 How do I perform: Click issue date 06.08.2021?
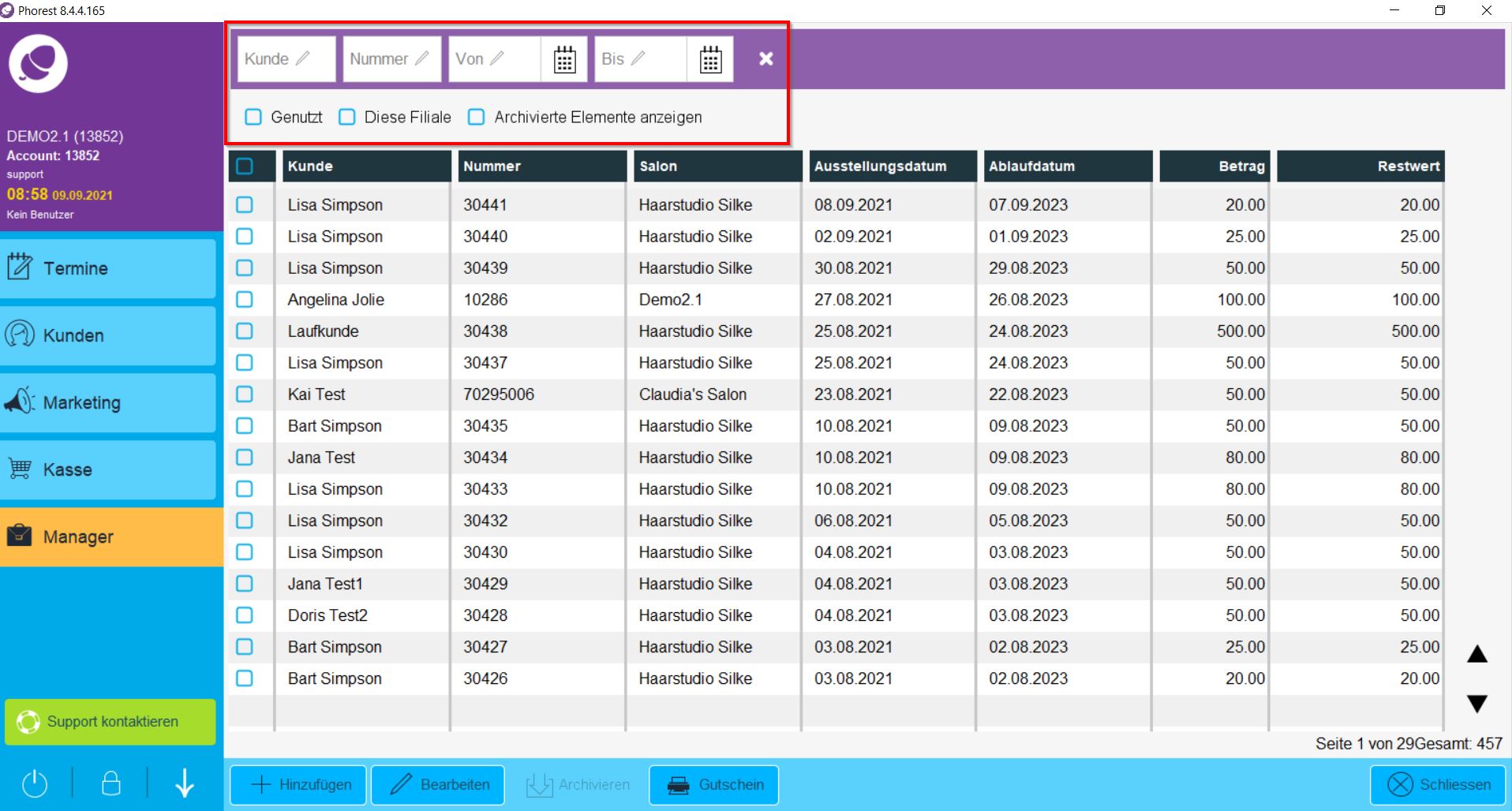[x=853, y=521]
